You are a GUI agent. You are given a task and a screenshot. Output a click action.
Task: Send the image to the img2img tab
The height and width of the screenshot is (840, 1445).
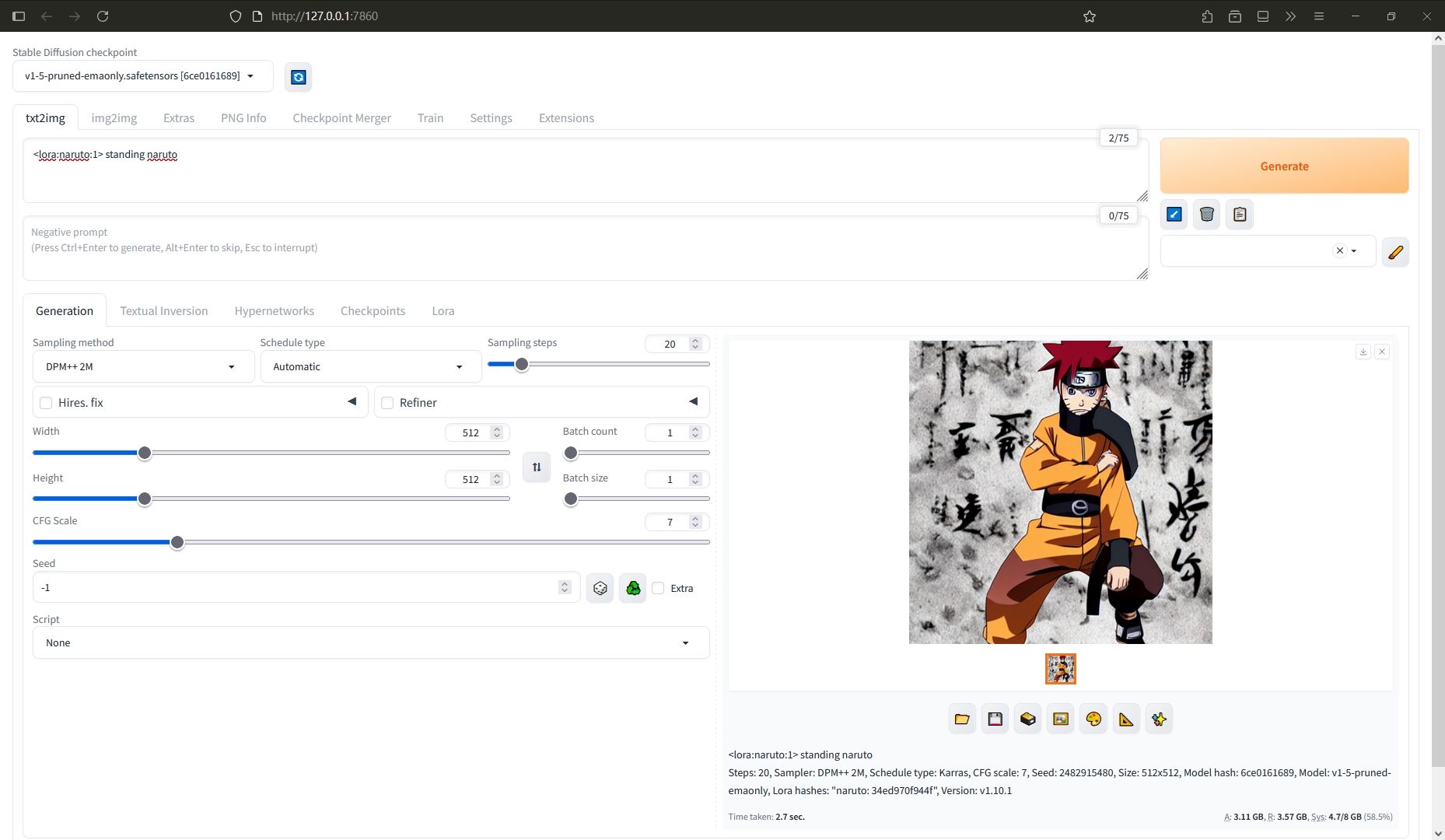click(1061, 719)
